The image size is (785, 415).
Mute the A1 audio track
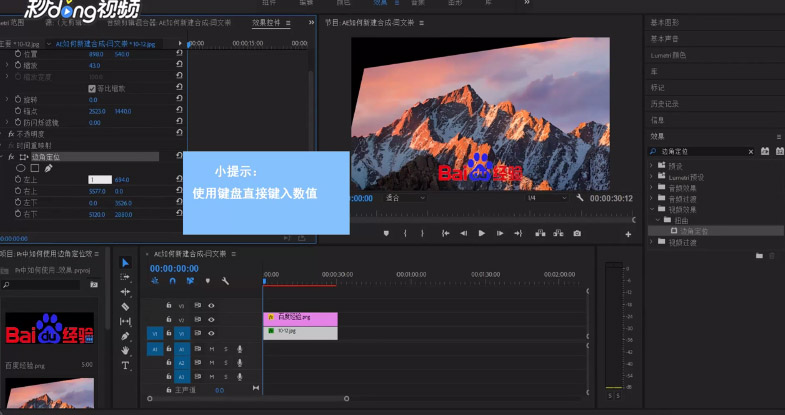coord(212,349)
